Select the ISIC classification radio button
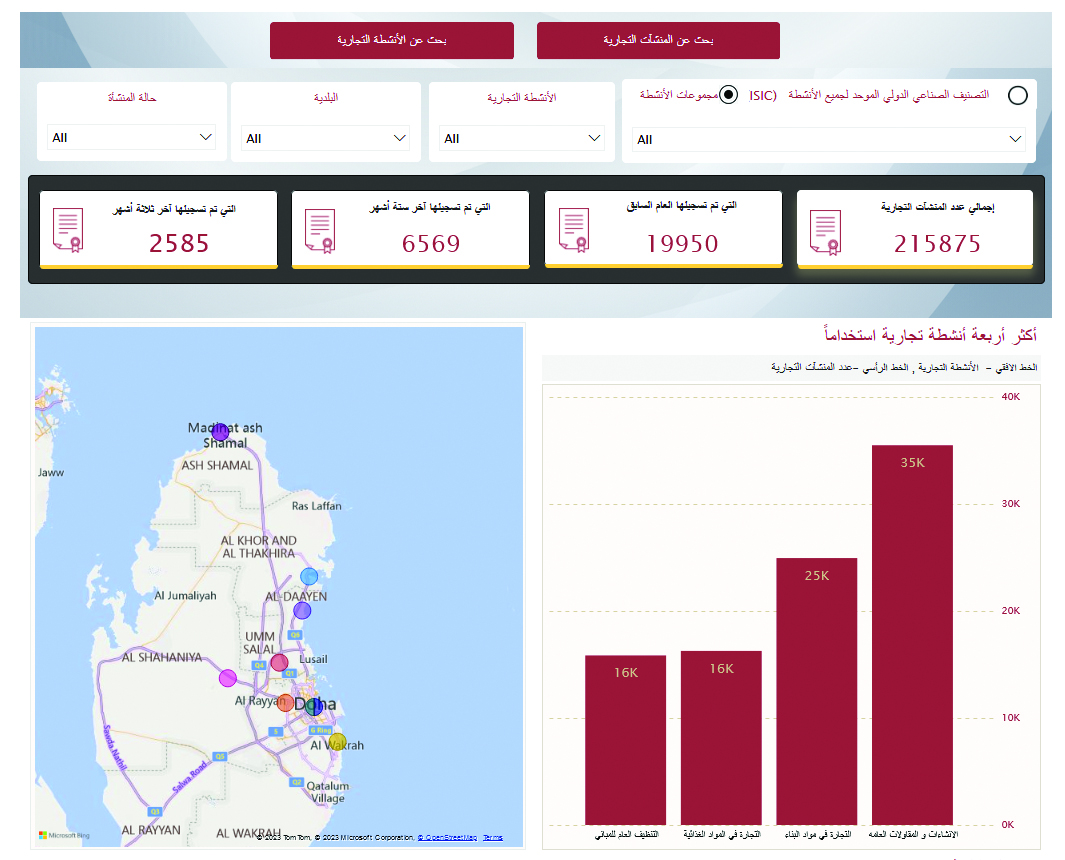Image resolution: width=1065 pixels, height=860 pixels. (x=1017, y=96)
